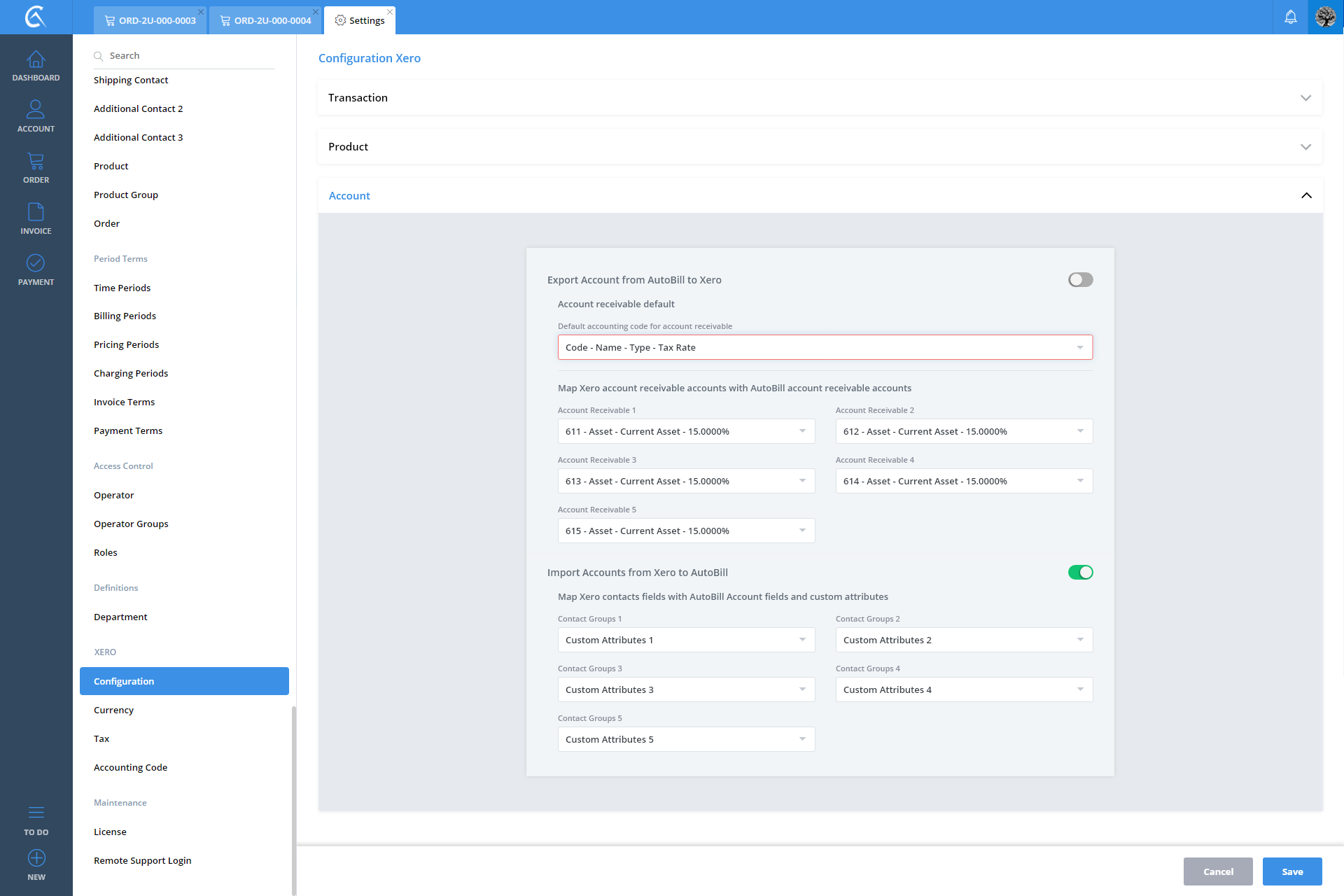Image resolution: width=1344 pixels, height=896 pixels.
Task: Open the Dashboard home icon
Action: click(x=36, y=60)
